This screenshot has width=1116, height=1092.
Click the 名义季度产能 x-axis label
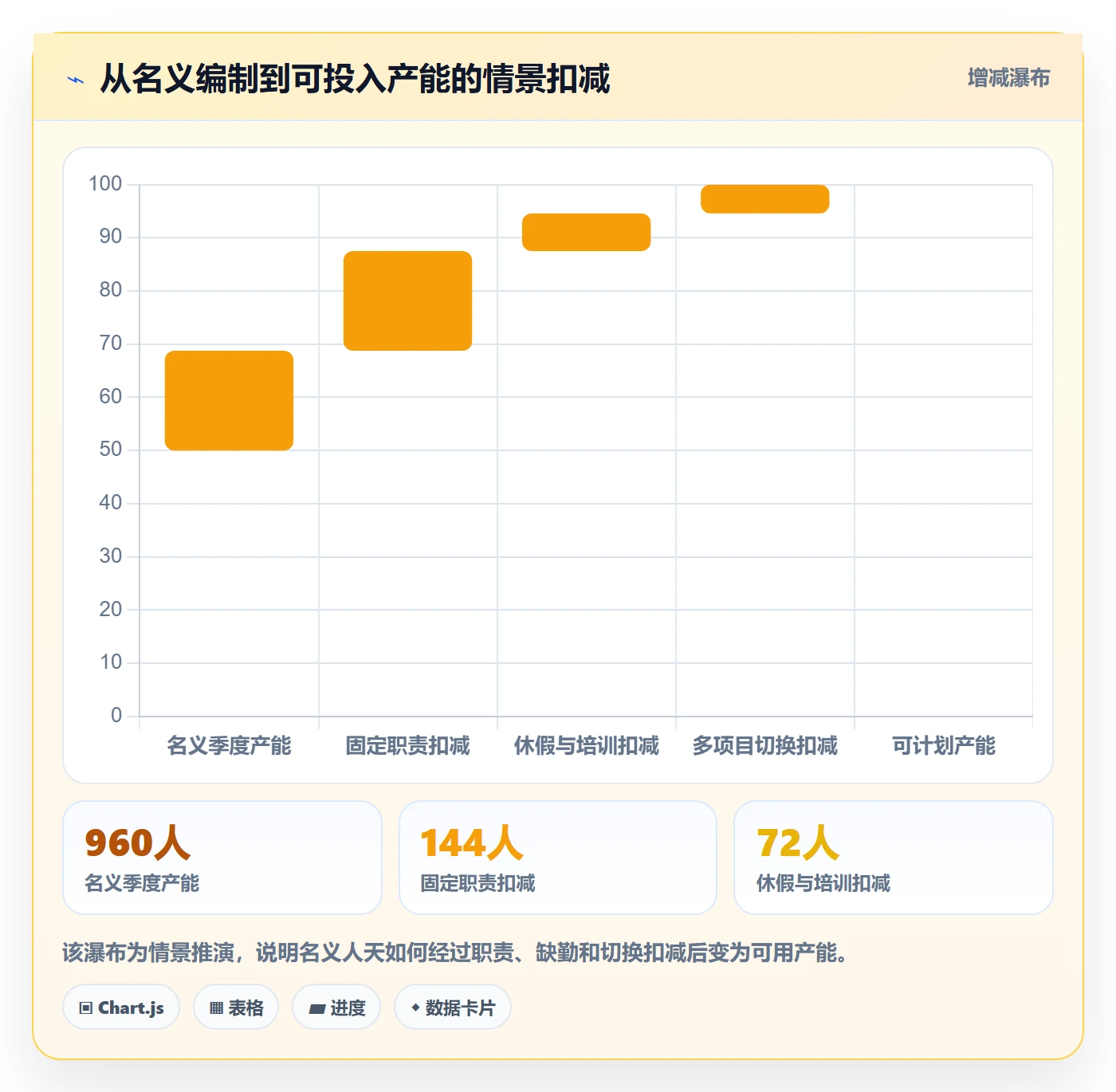tap(230, 746)
